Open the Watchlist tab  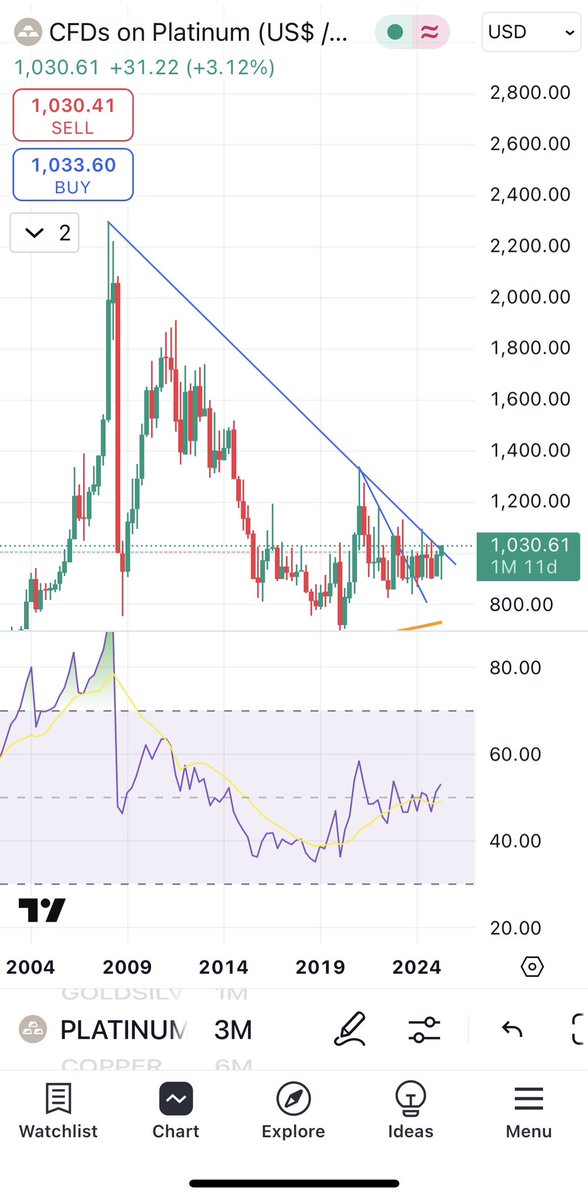[58, 1111]
